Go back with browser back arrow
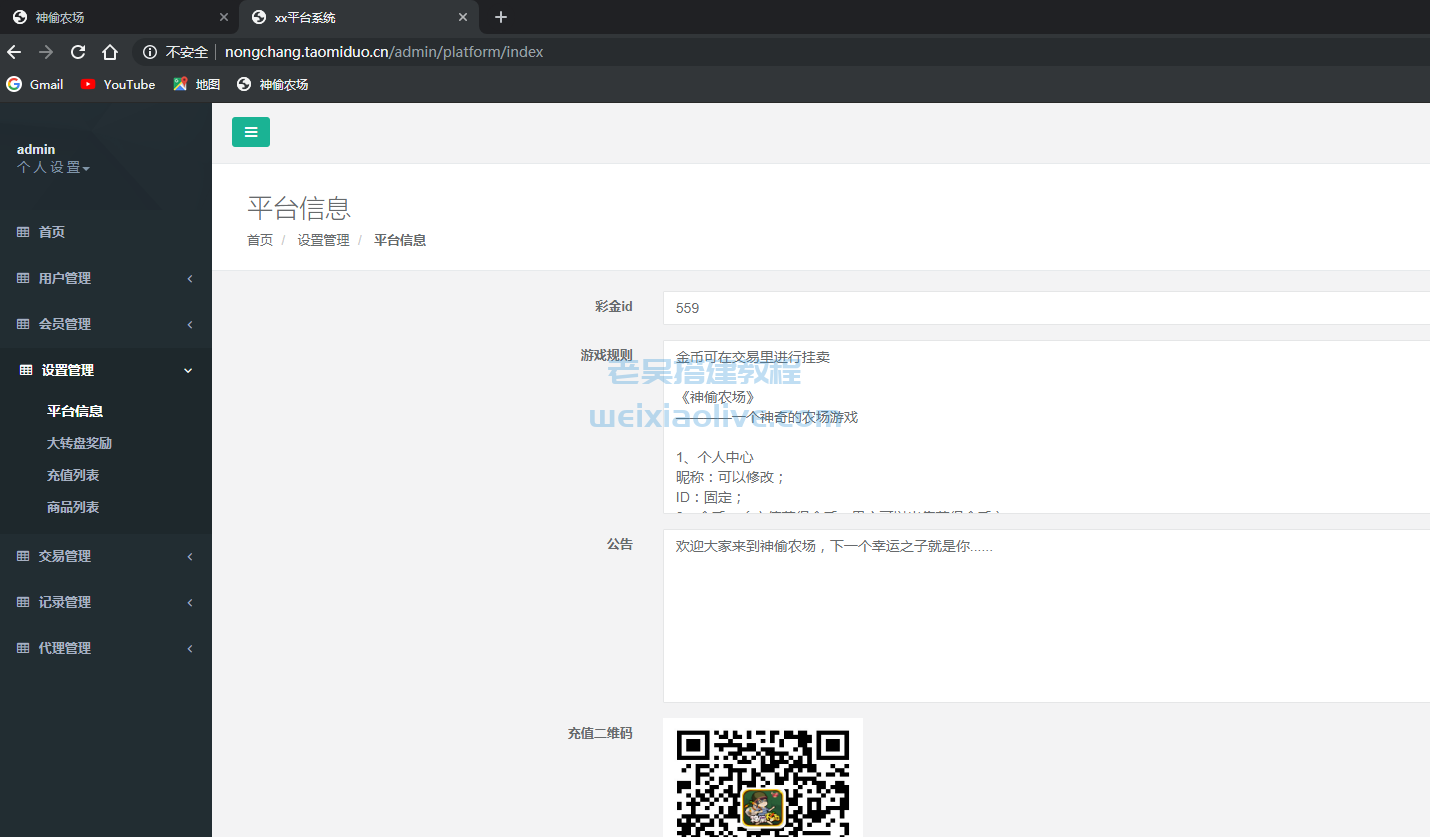Screen dimensions: 1430x837 point(14,52)
